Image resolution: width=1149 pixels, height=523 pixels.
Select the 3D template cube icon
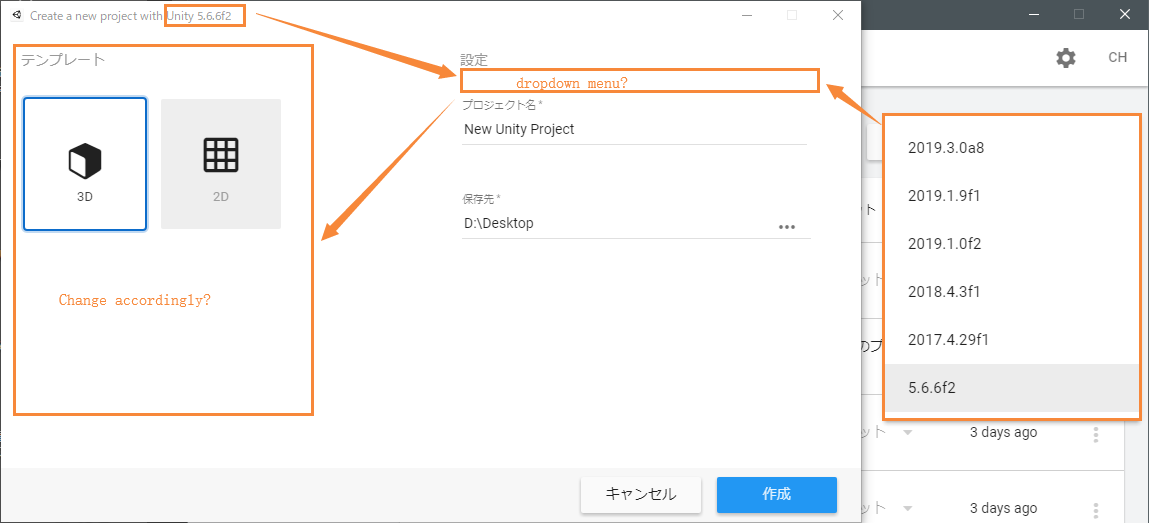click(x=85, y=160)
